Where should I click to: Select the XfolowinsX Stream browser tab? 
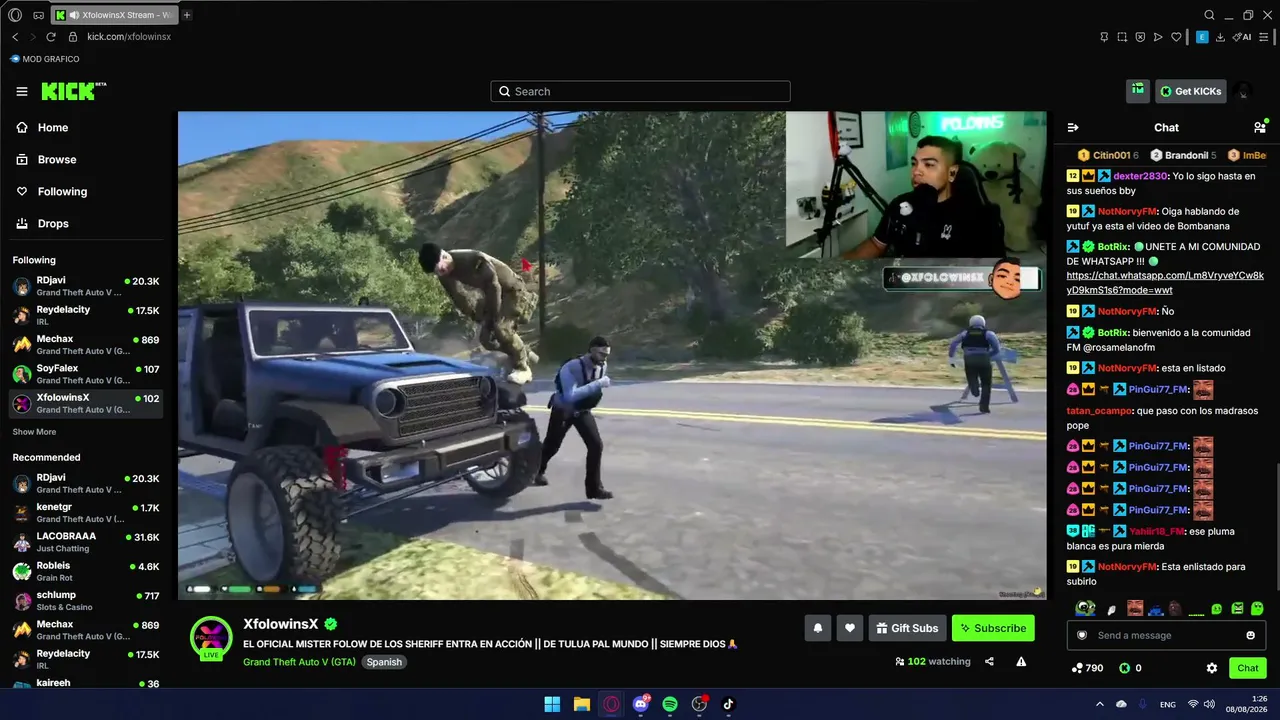click(113, 15)
